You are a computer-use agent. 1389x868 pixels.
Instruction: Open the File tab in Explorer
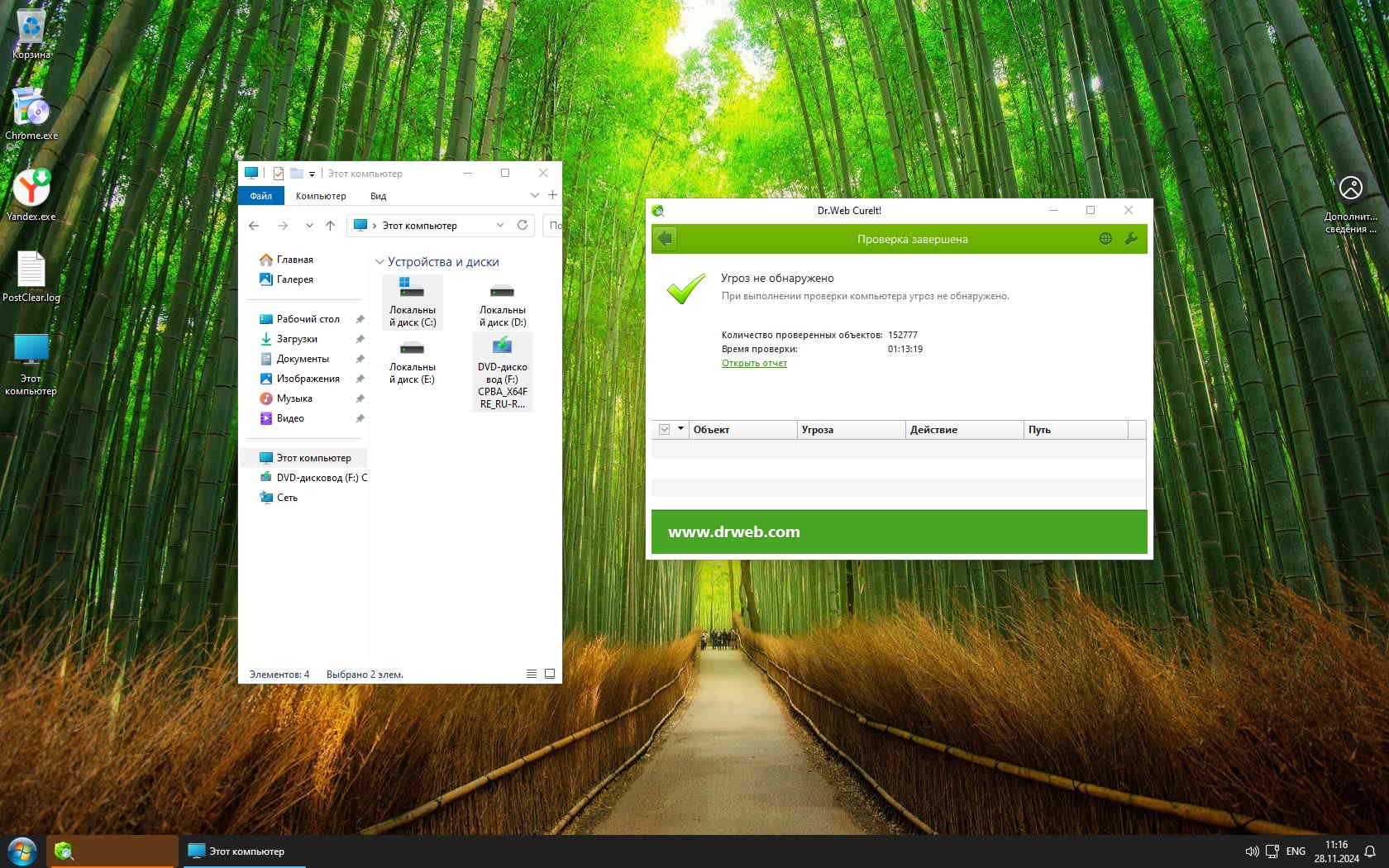pos(261,196)
